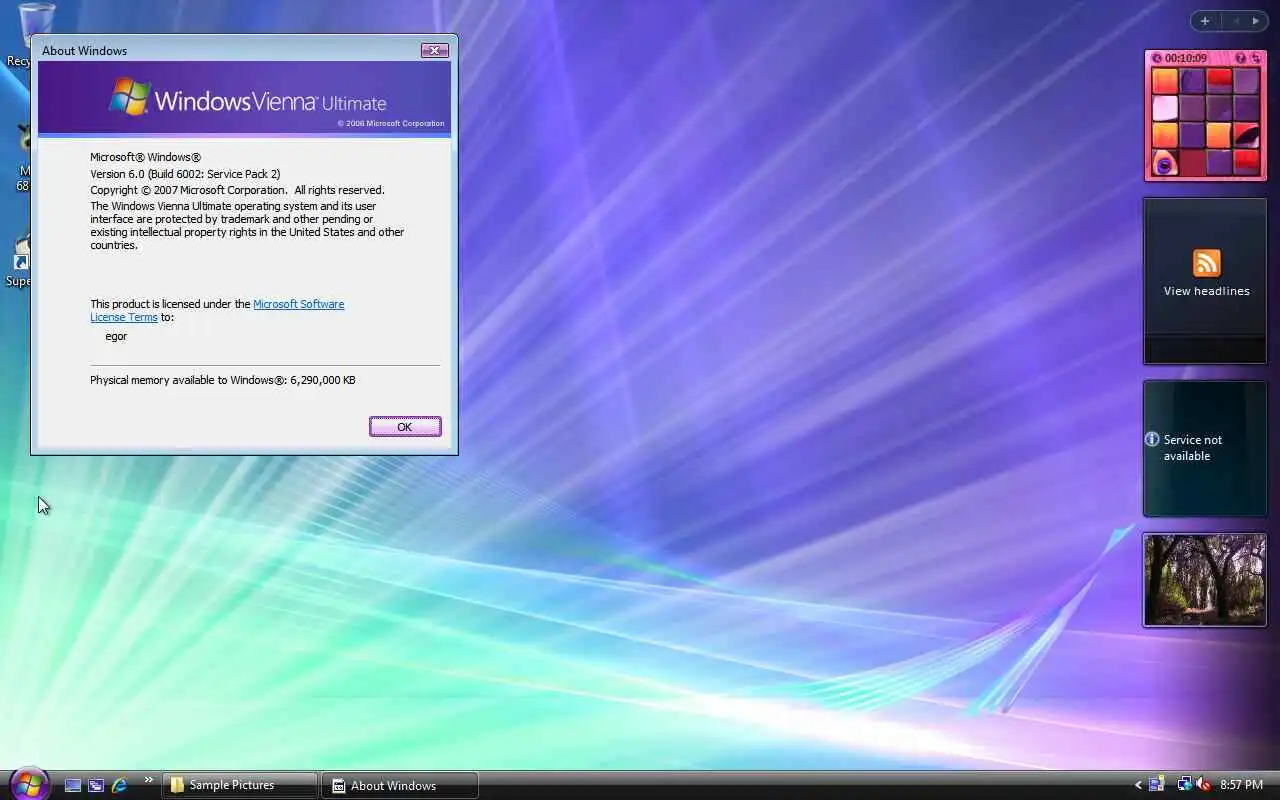This screenshot has width=1280, height=800.
Task: Click the About Windows title bar
Action: [x=230, y=50]
